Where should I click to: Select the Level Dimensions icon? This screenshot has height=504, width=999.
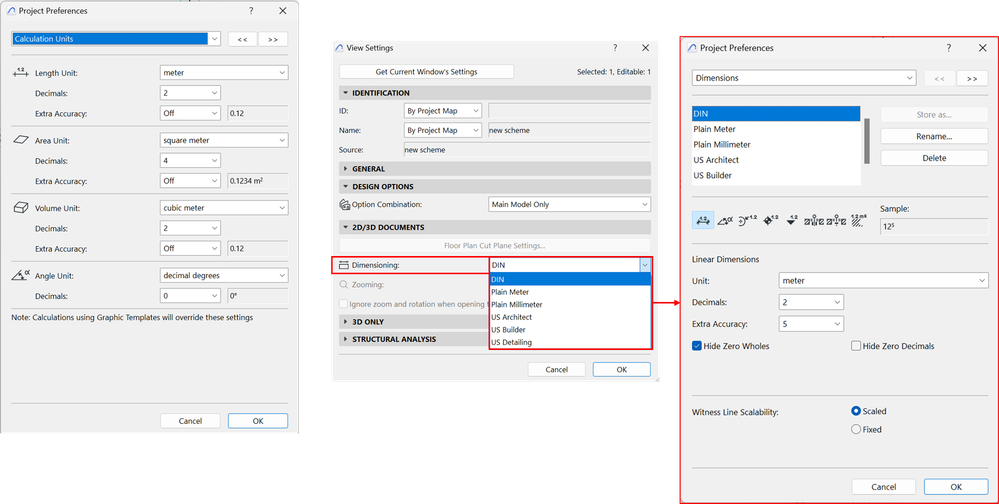tap(771, 221)
